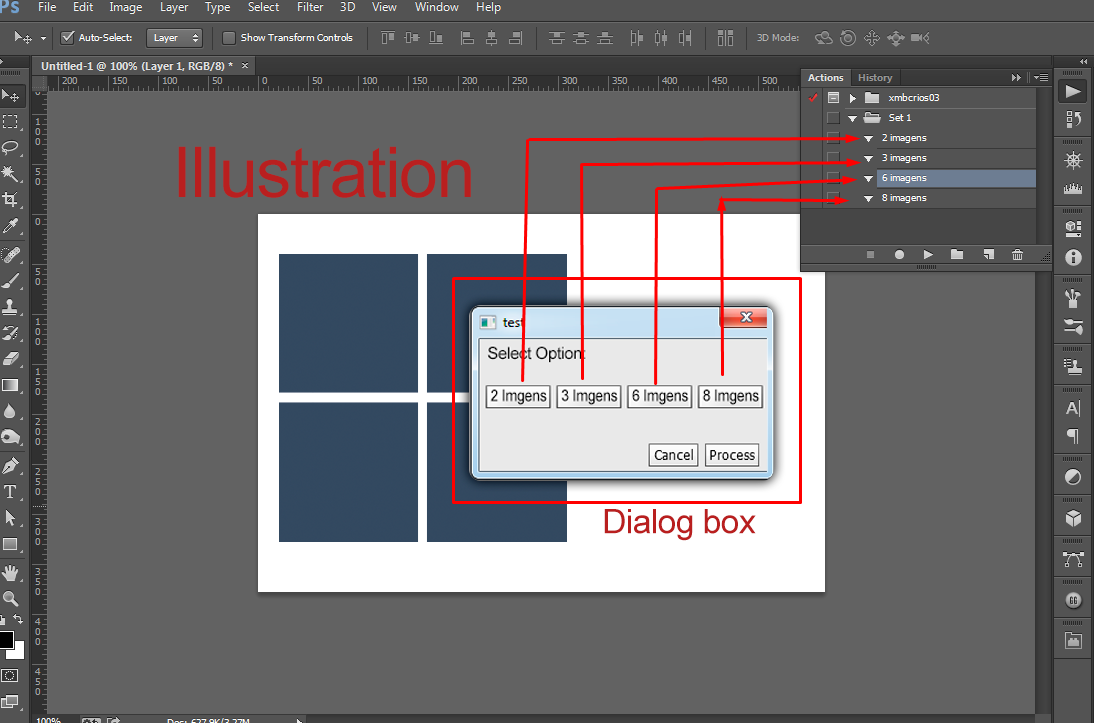1094x723 pixels.
Task: Select the Magic Wand tool
Action: [x=11, y=173]
